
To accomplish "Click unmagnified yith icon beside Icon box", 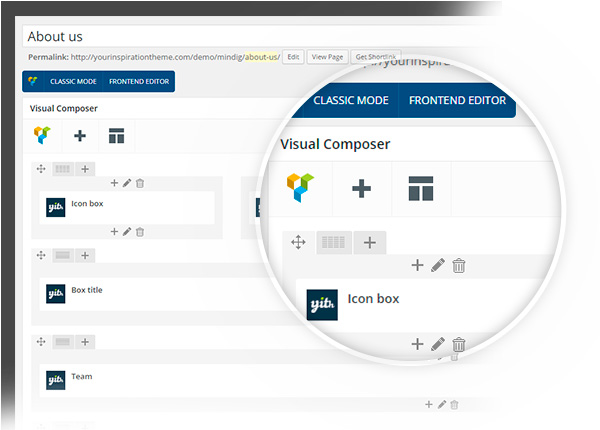I will click(55, 207).
